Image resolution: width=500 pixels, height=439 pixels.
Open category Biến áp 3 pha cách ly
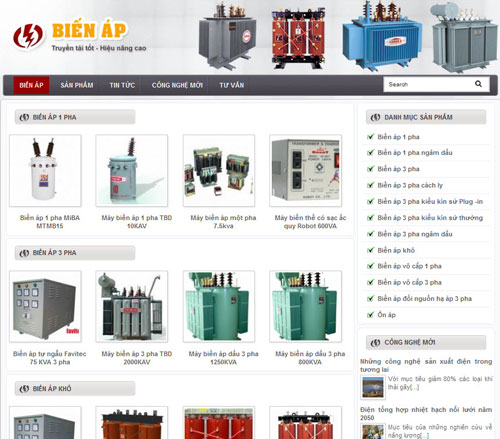click(410, 185)
